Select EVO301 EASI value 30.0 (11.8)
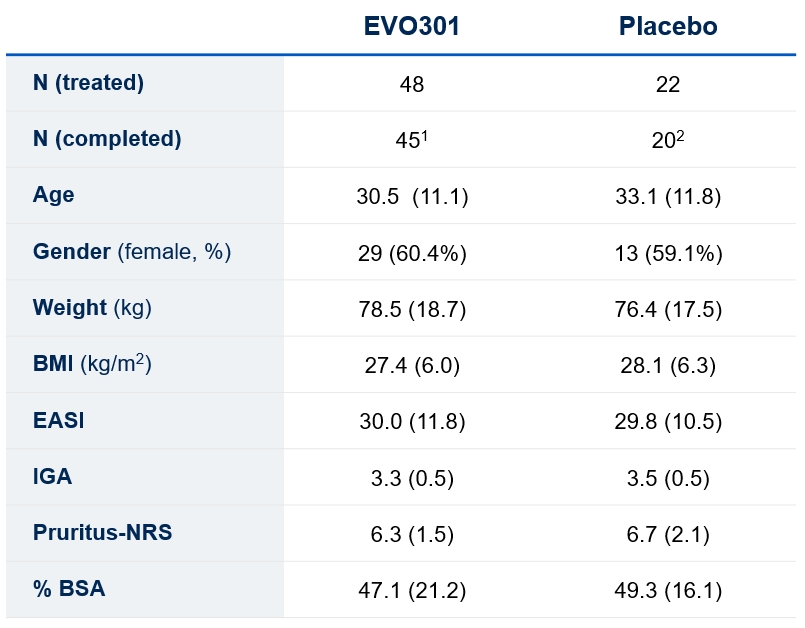This screenshot has height=628, width=805. [412, 422]
